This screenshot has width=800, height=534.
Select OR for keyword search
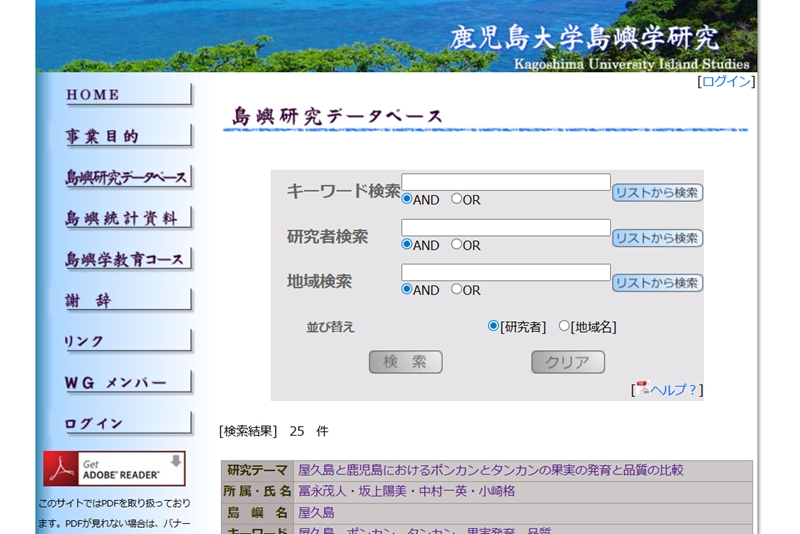[457, 199]
